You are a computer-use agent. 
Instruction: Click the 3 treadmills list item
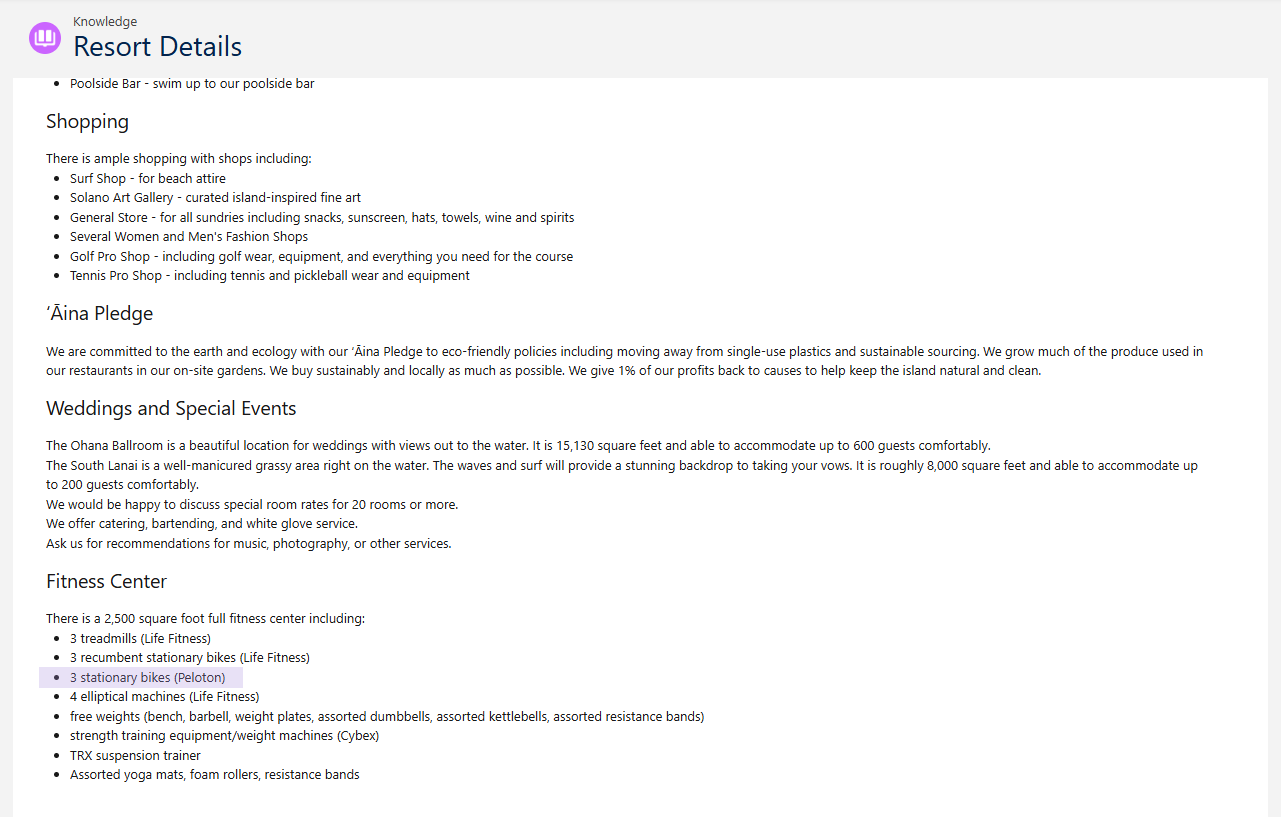coord(140,639)
